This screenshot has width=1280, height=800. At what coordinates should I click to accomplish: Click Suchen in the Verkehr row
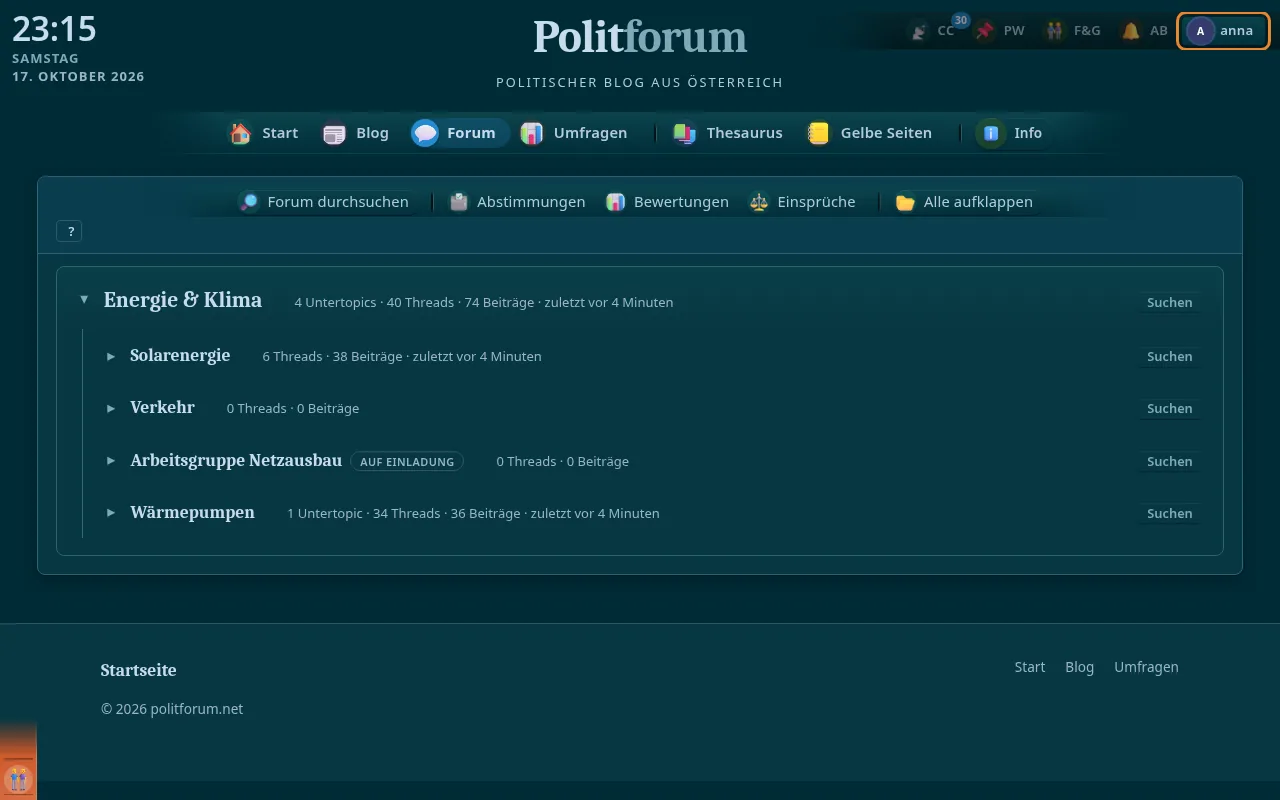coord(1169,408)
